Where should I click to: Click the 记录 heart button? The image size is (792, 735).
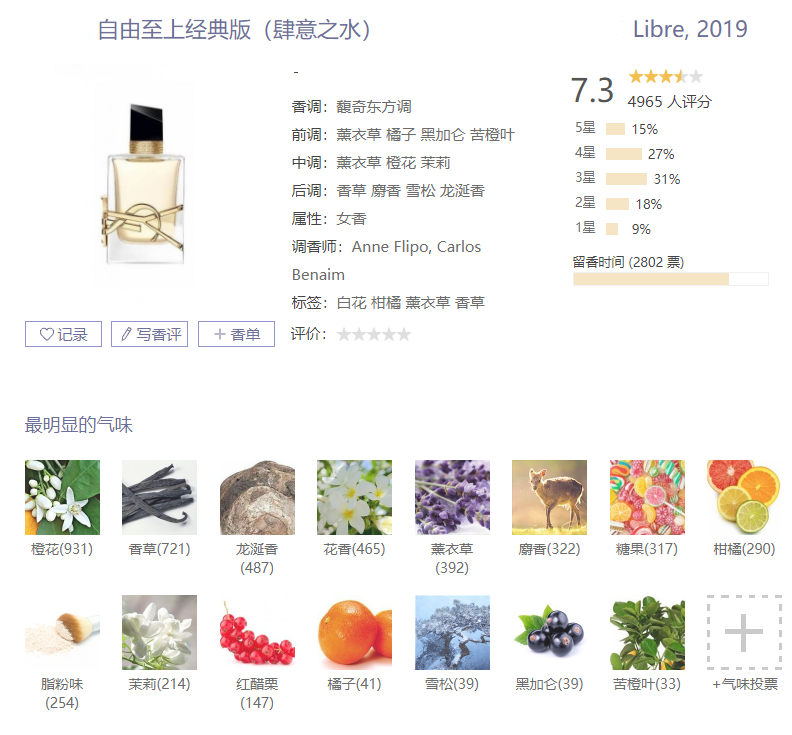click(x=63, y=334)
